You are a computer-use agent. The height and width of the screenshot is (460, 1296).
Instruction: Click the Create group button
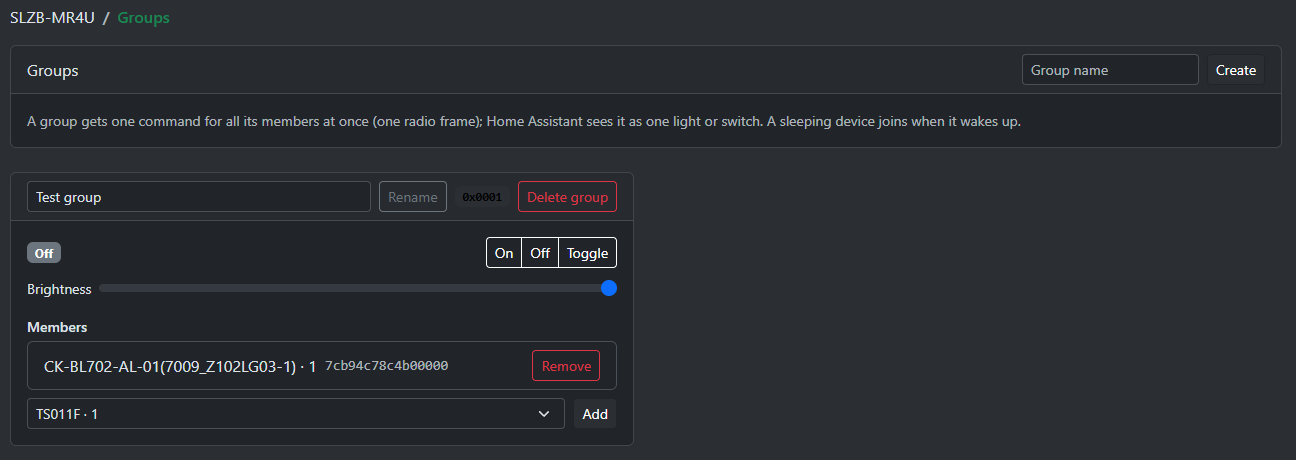1236,70
